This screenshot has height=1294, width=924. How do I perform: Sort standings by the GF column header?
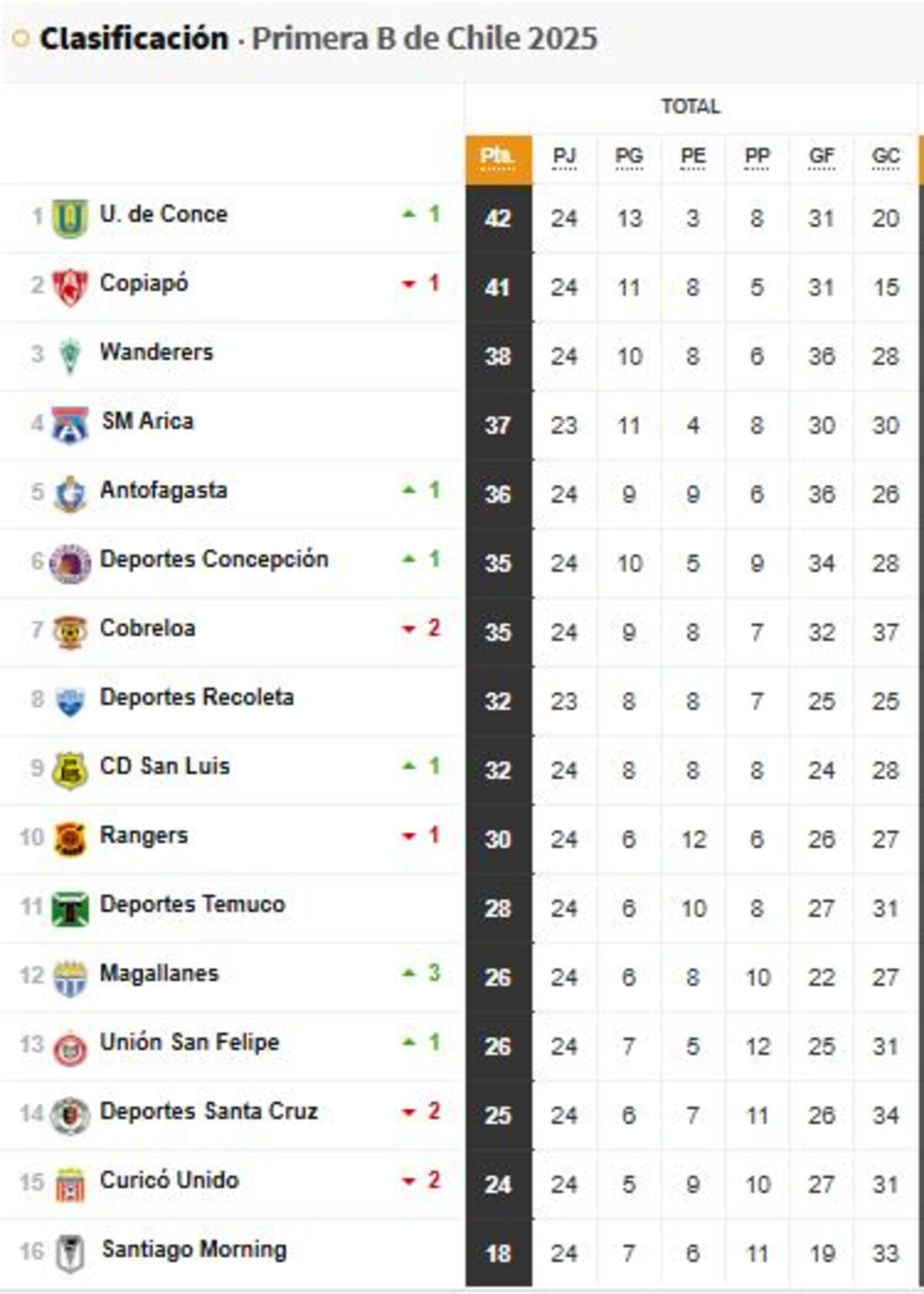[x=820, y=156]
